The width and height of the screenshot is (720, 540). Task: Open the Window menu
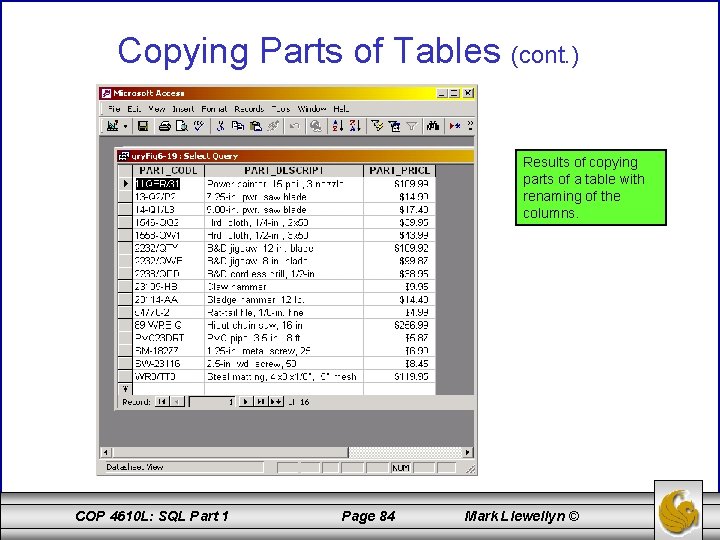pos(312,109)
